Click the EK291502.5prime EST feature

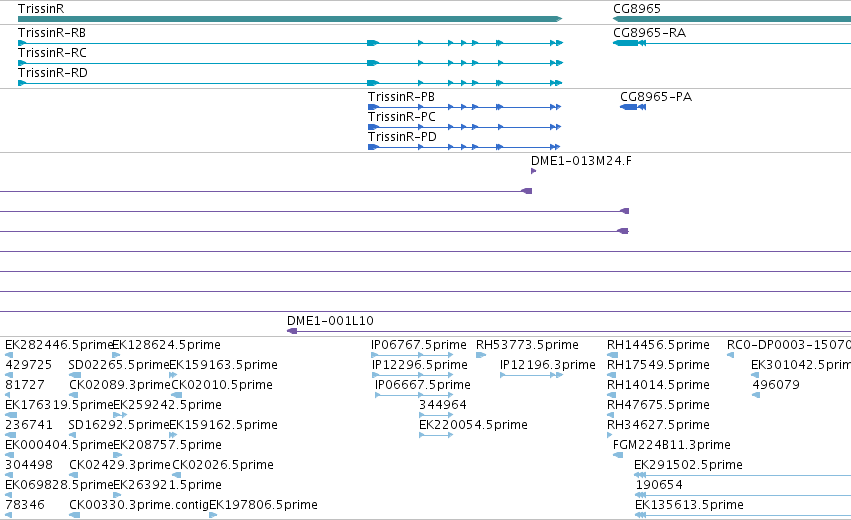(742, 475)
